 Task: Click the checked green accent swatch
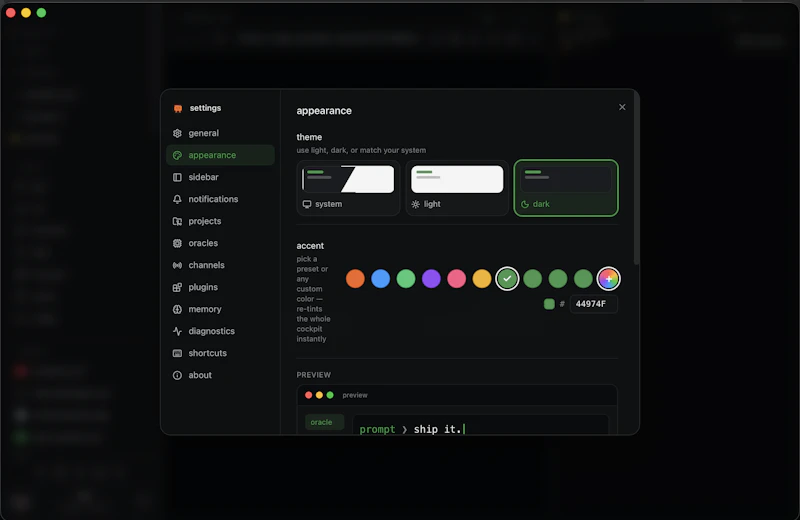(507, 279)
